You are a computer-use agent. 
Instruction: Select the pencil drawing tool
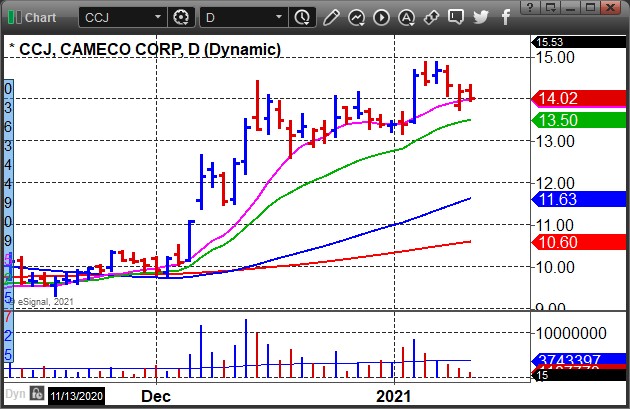331,18
